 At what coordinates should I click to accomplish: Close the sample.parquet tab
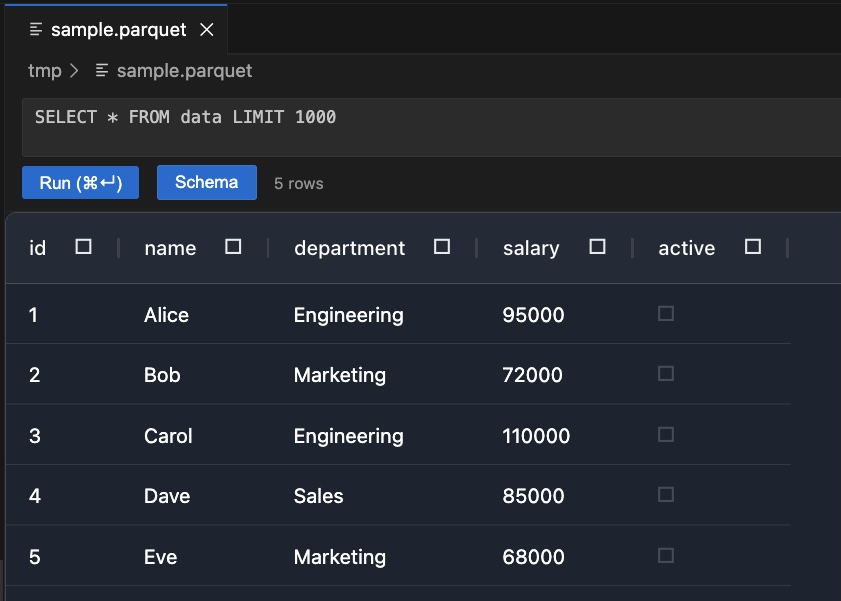[x=206, y=29]
